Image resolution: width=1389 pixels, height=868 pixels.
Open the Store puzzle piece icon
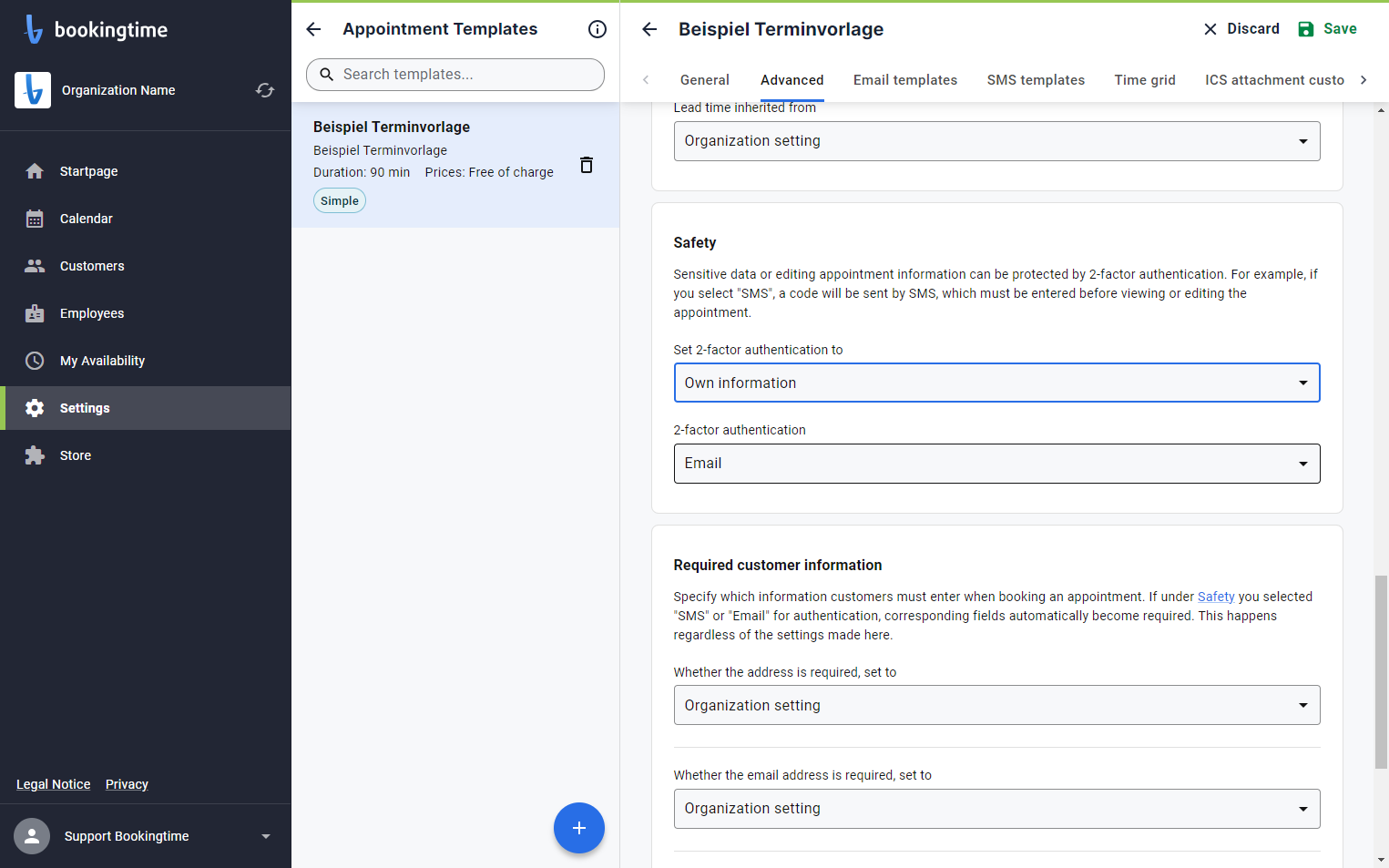pos(35,455)
